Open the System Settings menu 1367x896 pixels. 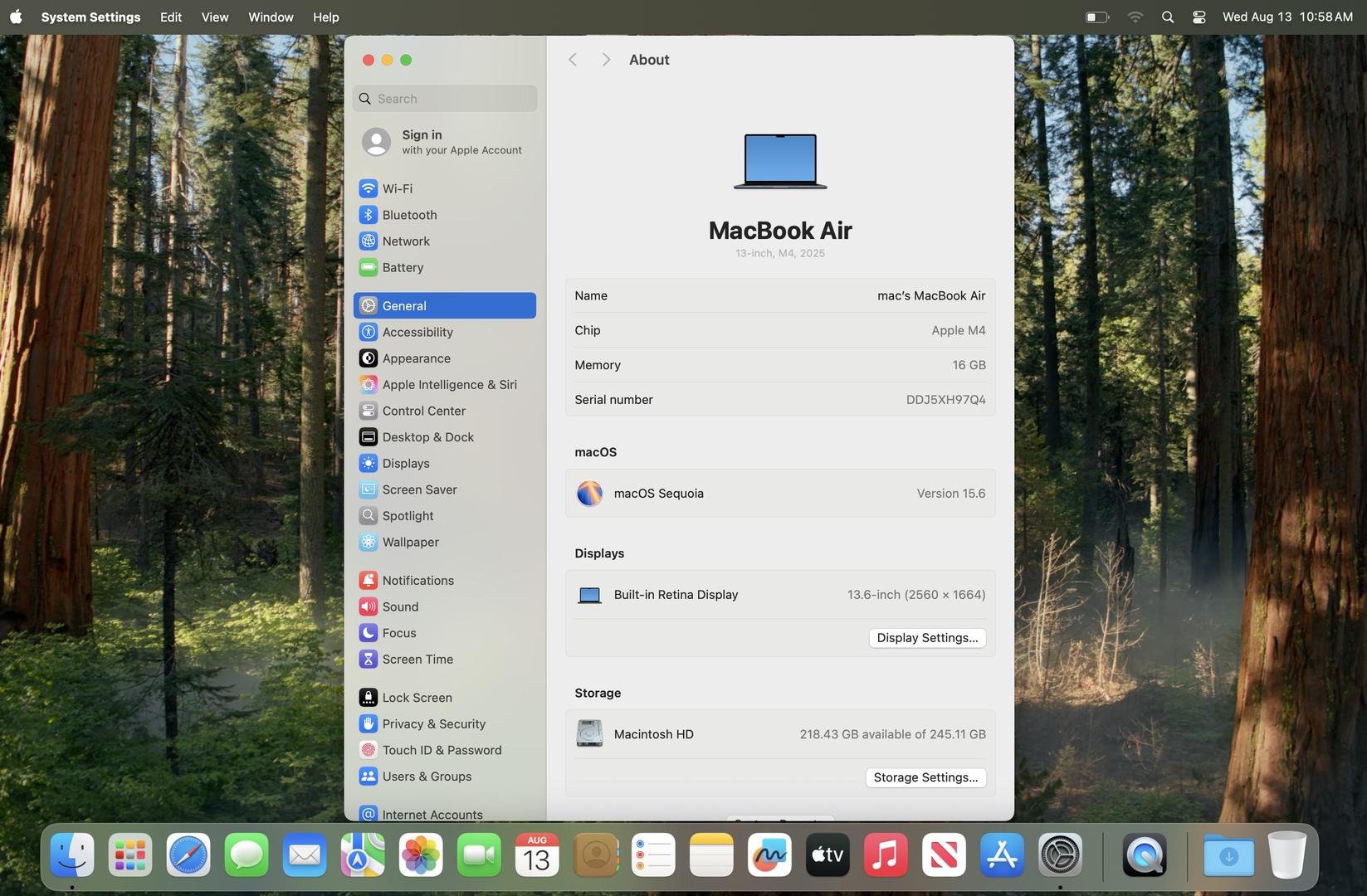[x=90, y=17]
